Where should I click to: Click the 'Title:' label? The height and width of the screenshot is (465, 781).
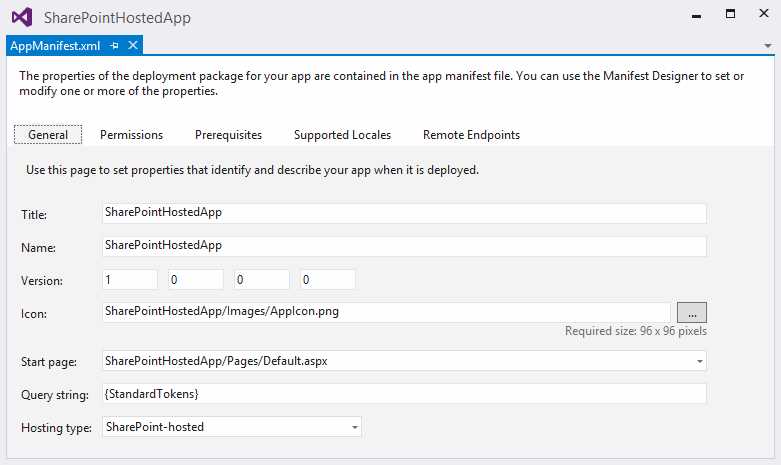pyautogui.click(x=34, y=215)
